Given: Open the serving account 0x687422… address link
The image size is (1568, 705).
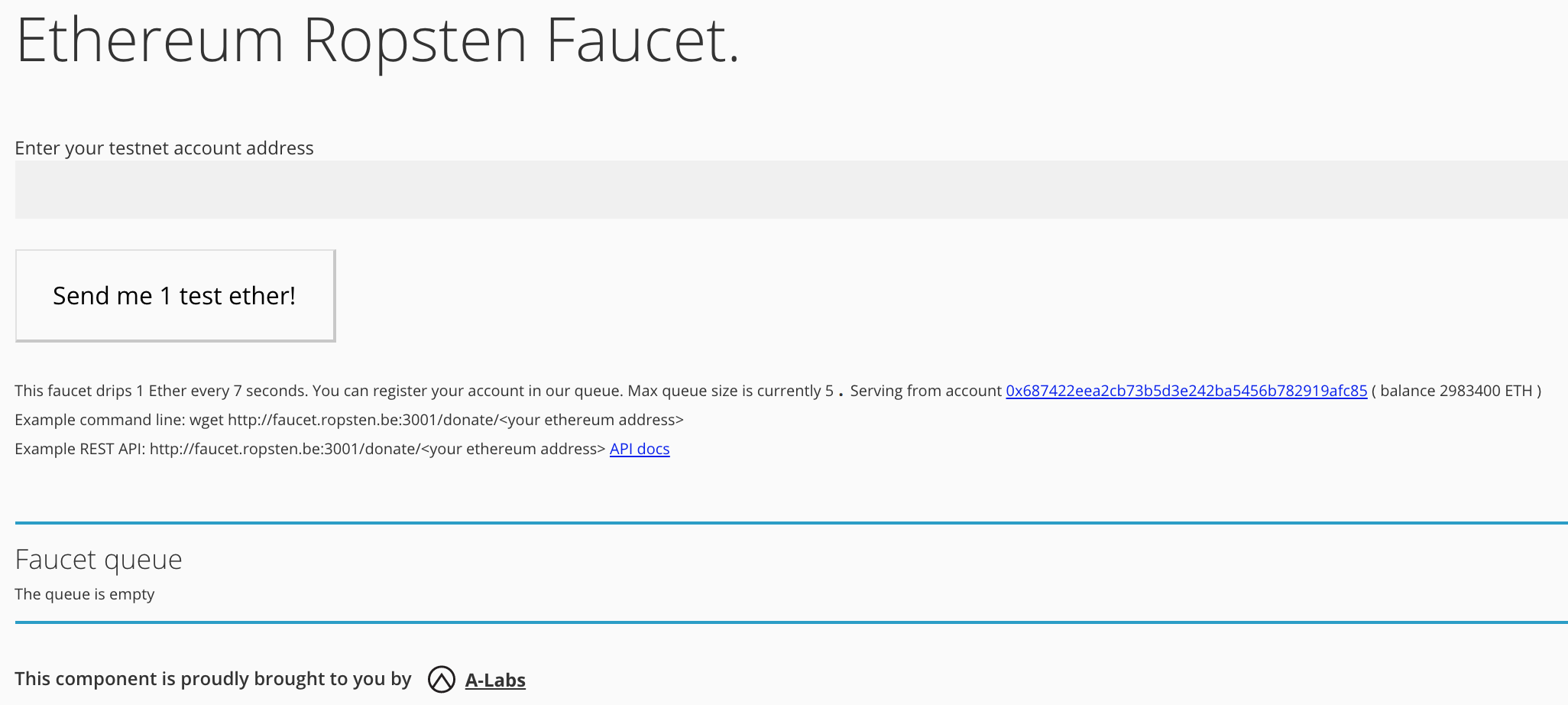Looking at the screenshot, I should (x=1186, y=391).
